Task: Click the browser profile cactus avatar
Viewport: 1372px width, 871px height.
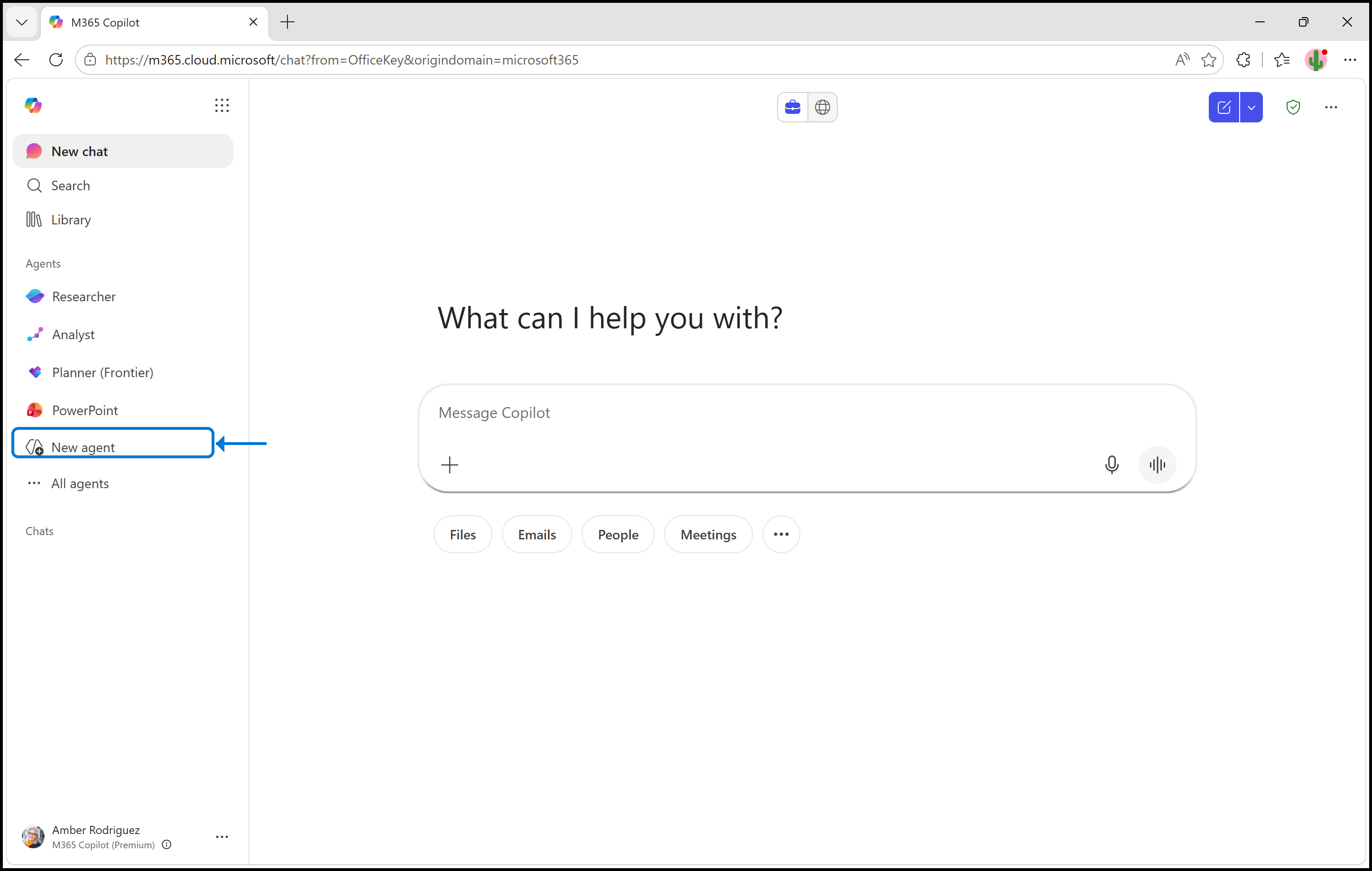Action: [1316, 60]
